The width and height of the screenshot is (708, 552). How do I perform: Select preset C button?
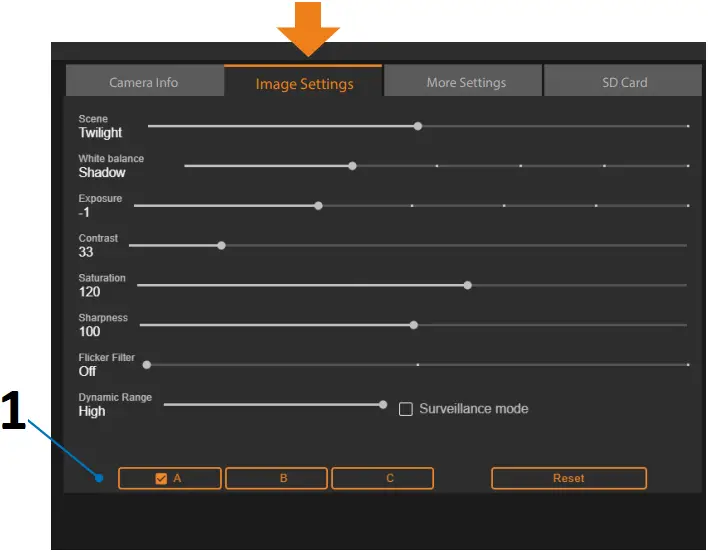(382, 478)
